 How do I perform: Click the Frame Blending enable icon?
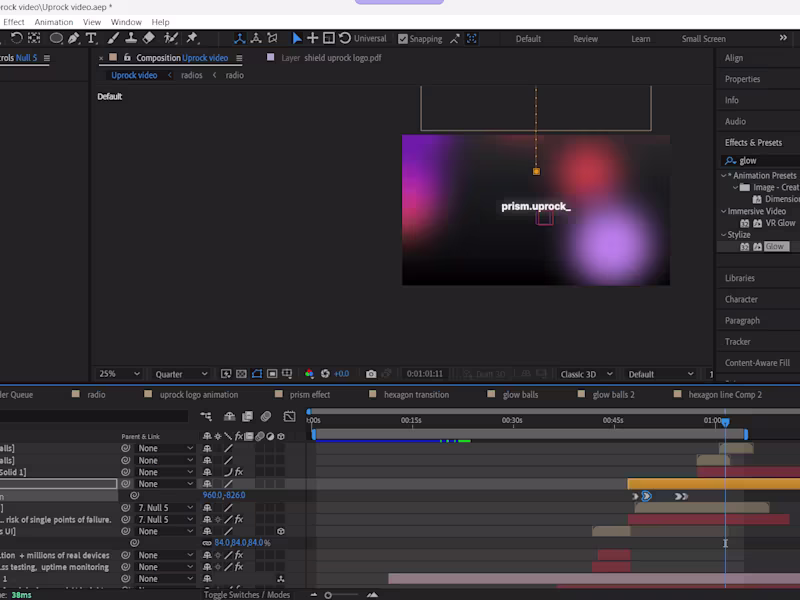(x=247, y=416)
